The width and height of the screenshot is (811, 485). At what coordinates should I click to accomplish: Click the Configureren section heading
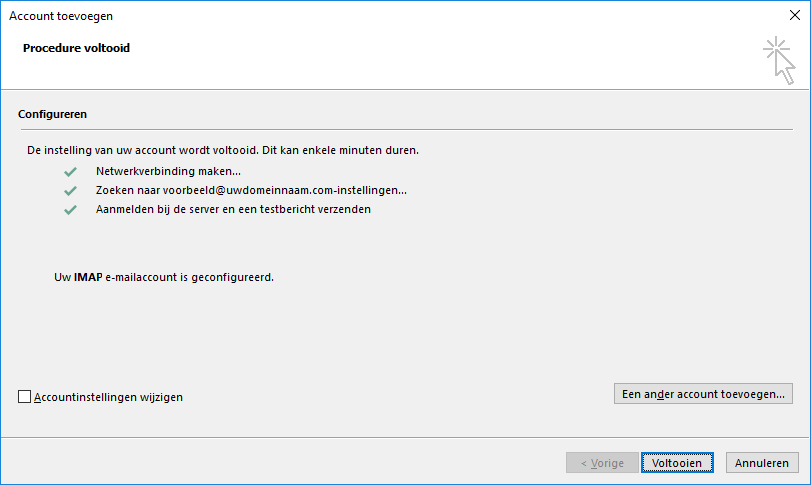pyautogui.click(x=52, y=114)
